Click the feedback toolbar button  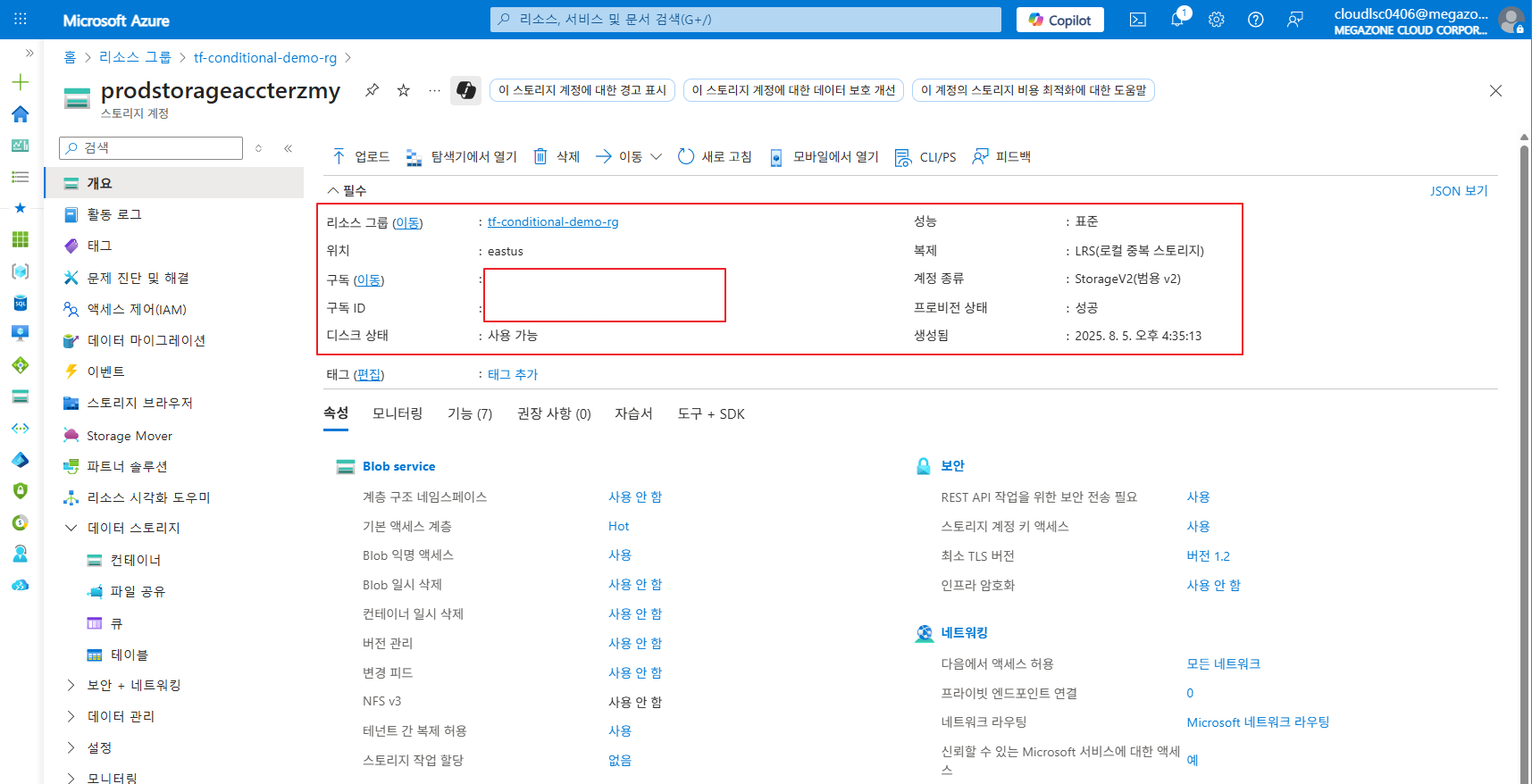click(x=1001, y=156)
